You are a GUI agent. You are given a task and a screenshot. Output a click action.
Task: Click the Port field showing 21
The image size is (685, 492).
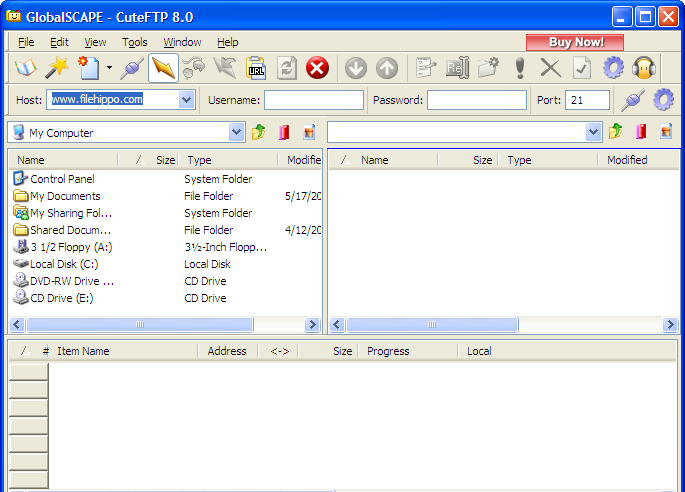click(587, 100)
